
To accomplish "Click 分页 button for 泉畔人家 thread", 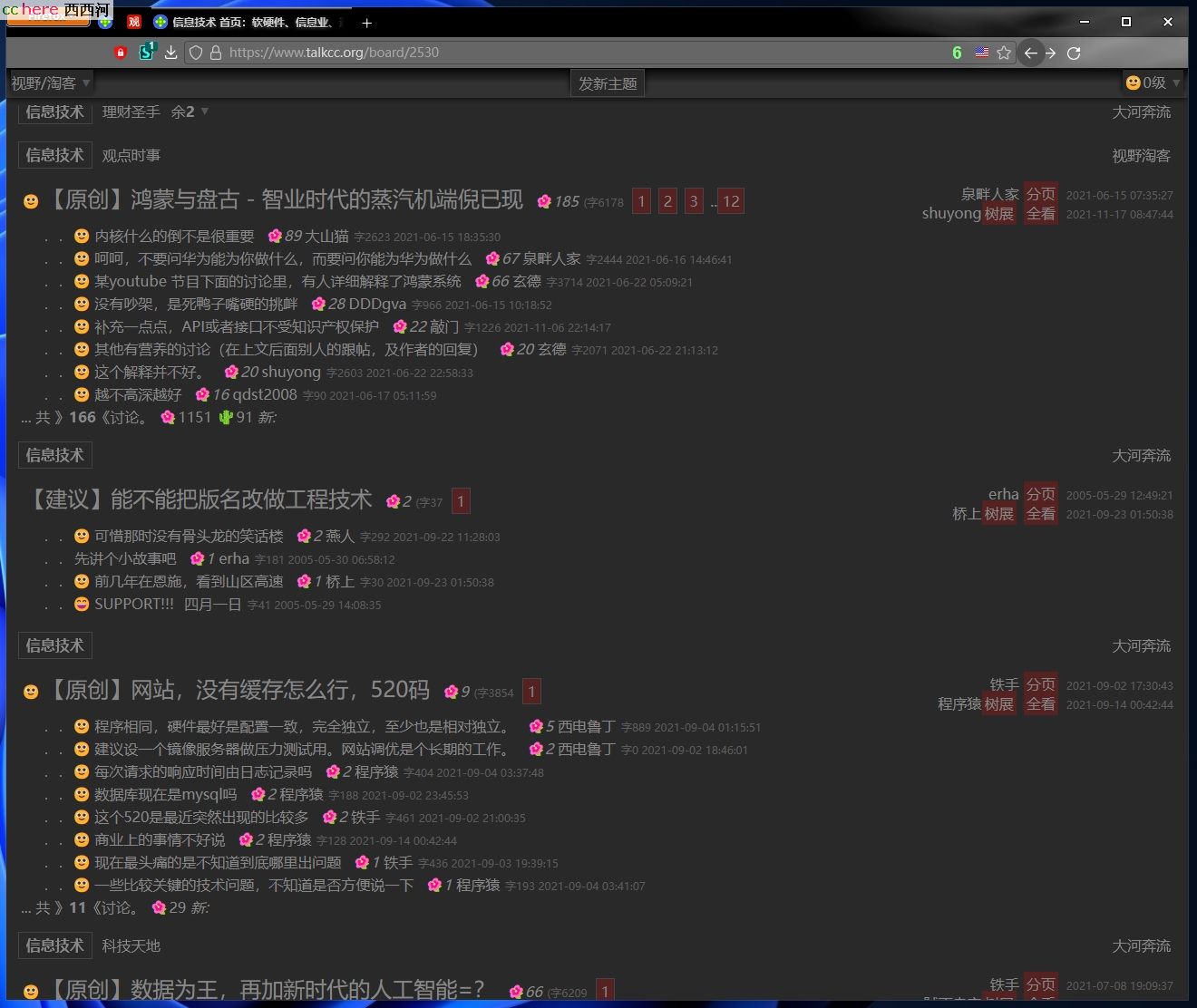I will pos(1040,194).
